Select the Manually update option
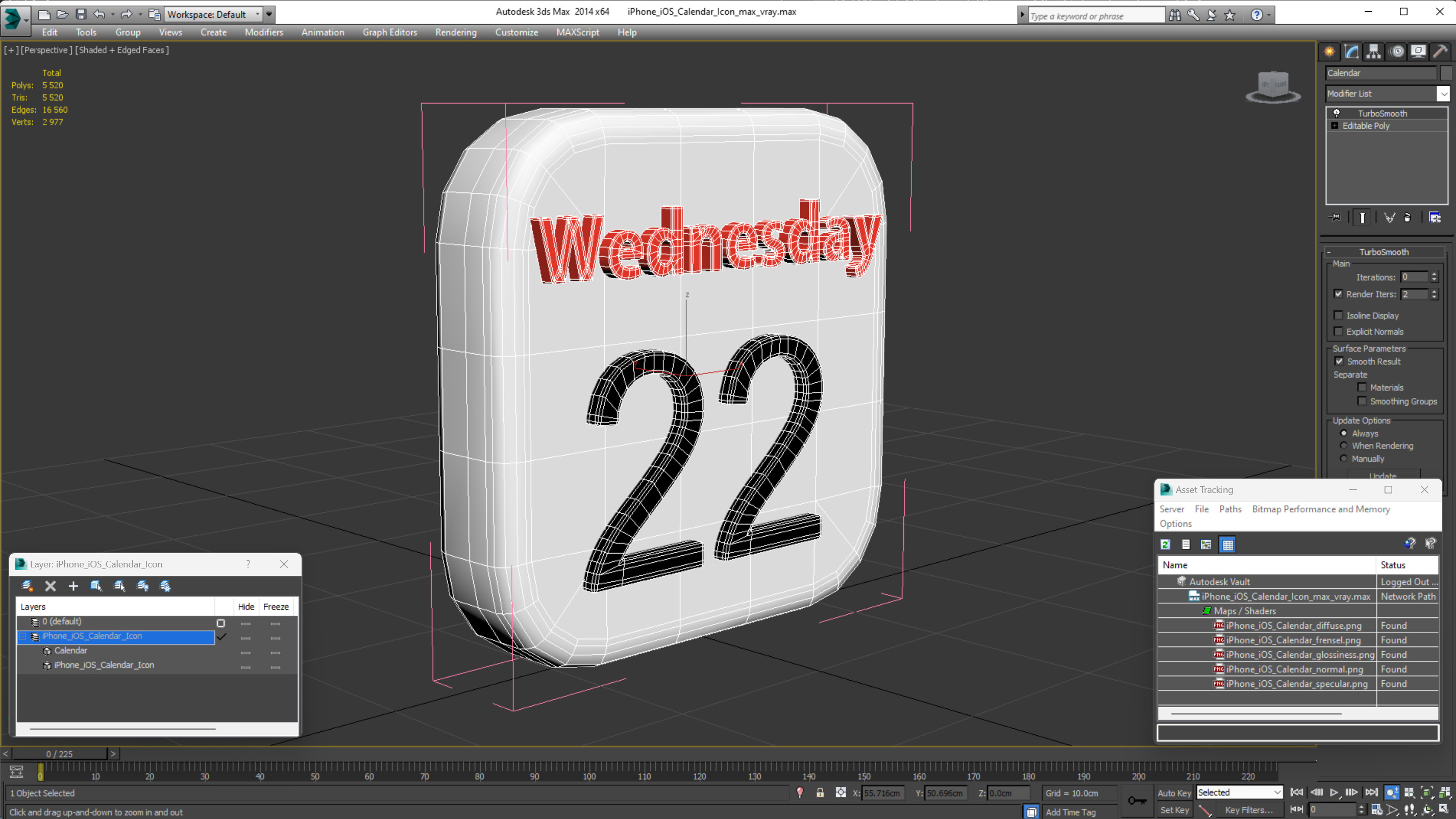The height and width of the screenshot is (819, 1456). 1344,458
